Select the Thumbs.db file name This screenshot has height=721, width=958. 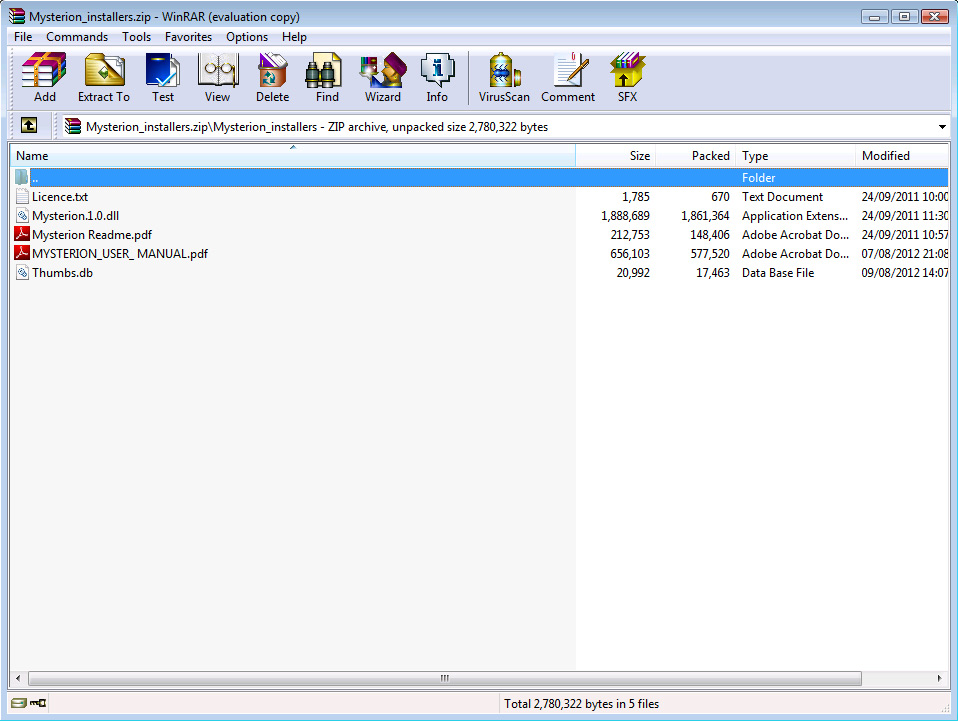(x=62, y=273)
